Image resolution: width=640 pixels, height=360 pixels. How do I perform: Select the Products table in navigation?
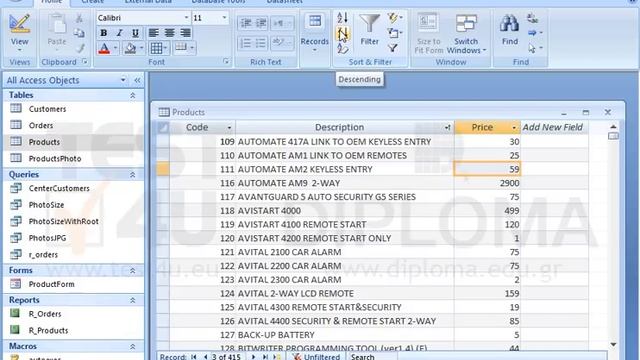pos(44,142)
